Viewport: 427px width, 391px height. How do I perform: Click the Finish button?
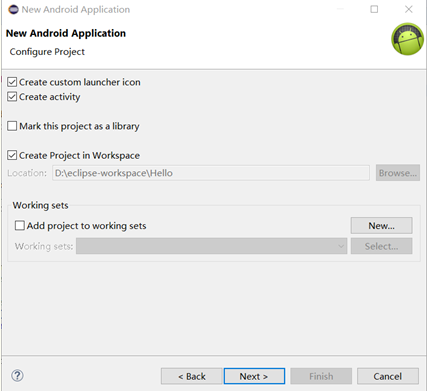321,376
